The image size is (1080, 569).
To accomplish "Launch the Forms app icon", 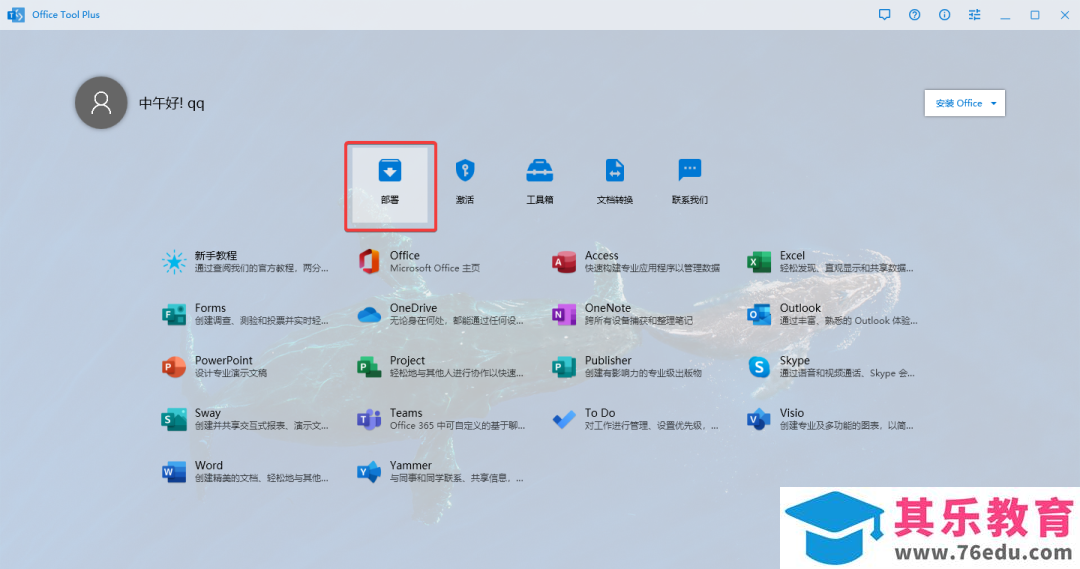I will [x=174, y=314].
